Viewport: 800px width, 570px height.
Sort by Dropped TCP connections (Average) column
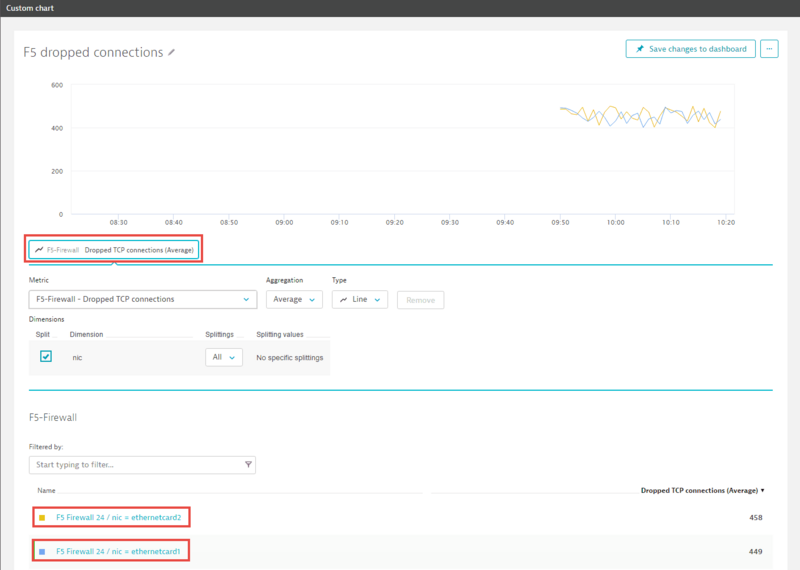click(x=702, y=491)
